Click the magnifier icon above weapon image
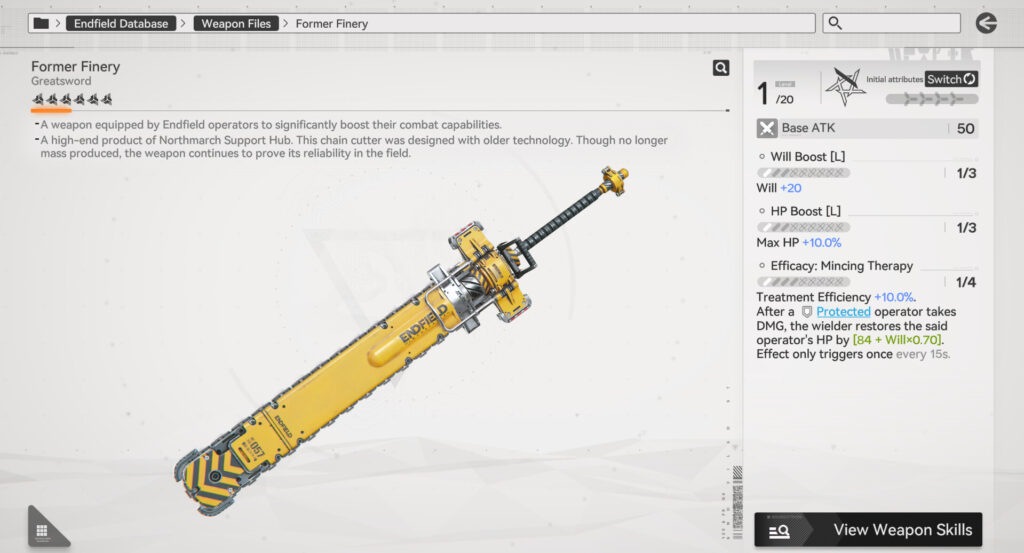Viewport: 1024px width, 553px height. coord(720,68)
